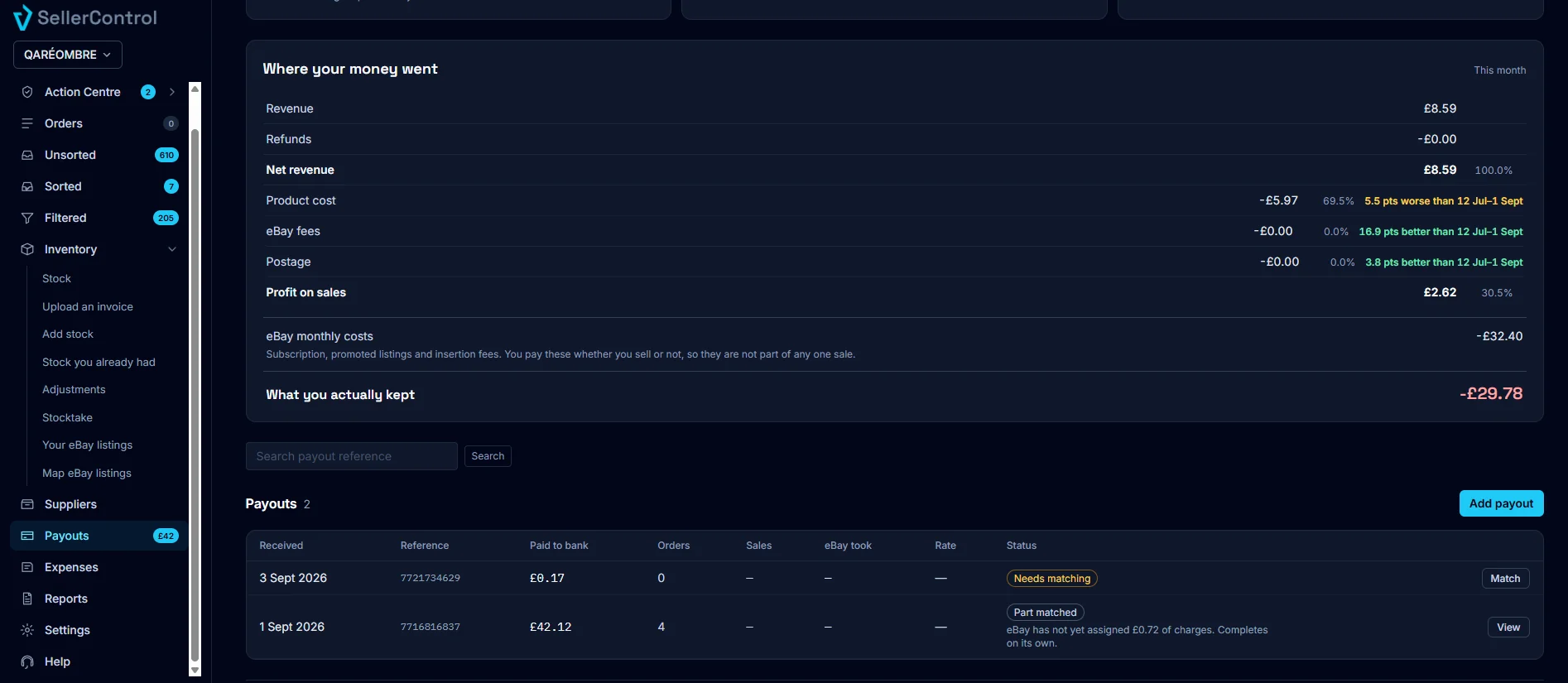1568x683 pixels.
Task: Select Add stock in sidebar
Action: point(68,334)
